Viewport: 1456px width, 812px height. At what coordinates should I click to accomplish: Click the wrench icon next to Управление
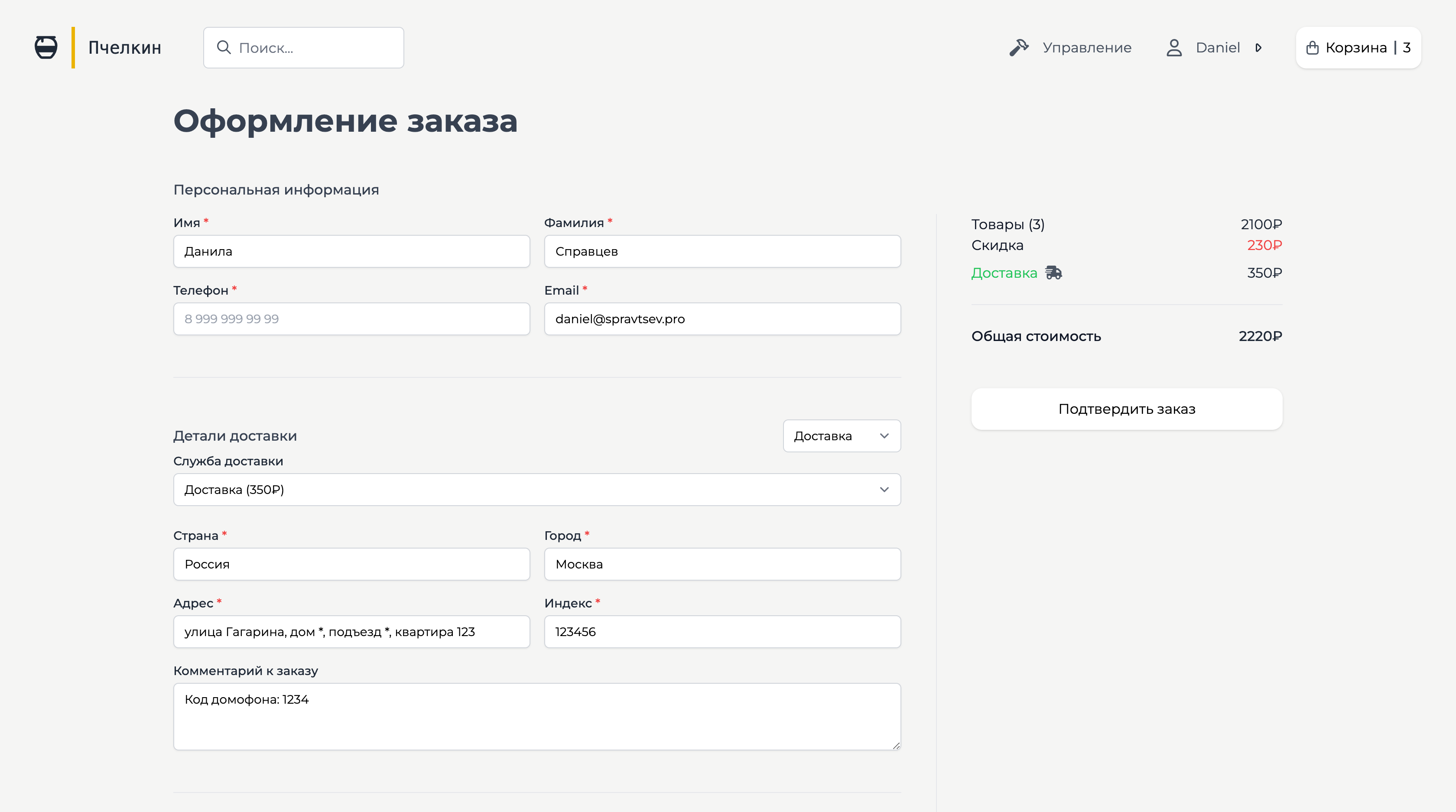tap(1020, 48)
